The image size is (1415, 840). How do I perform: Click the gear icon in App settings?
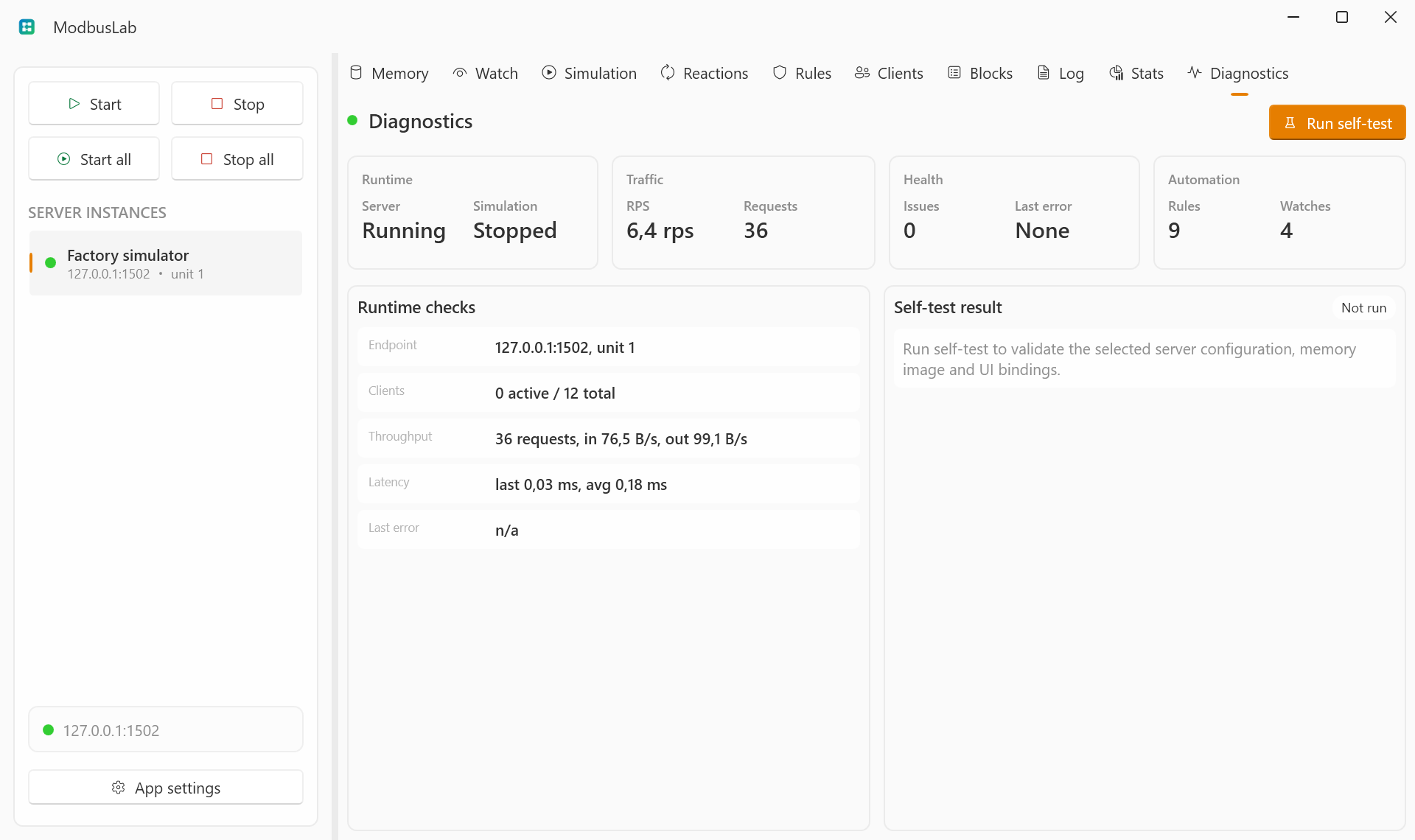click(118, 788)
